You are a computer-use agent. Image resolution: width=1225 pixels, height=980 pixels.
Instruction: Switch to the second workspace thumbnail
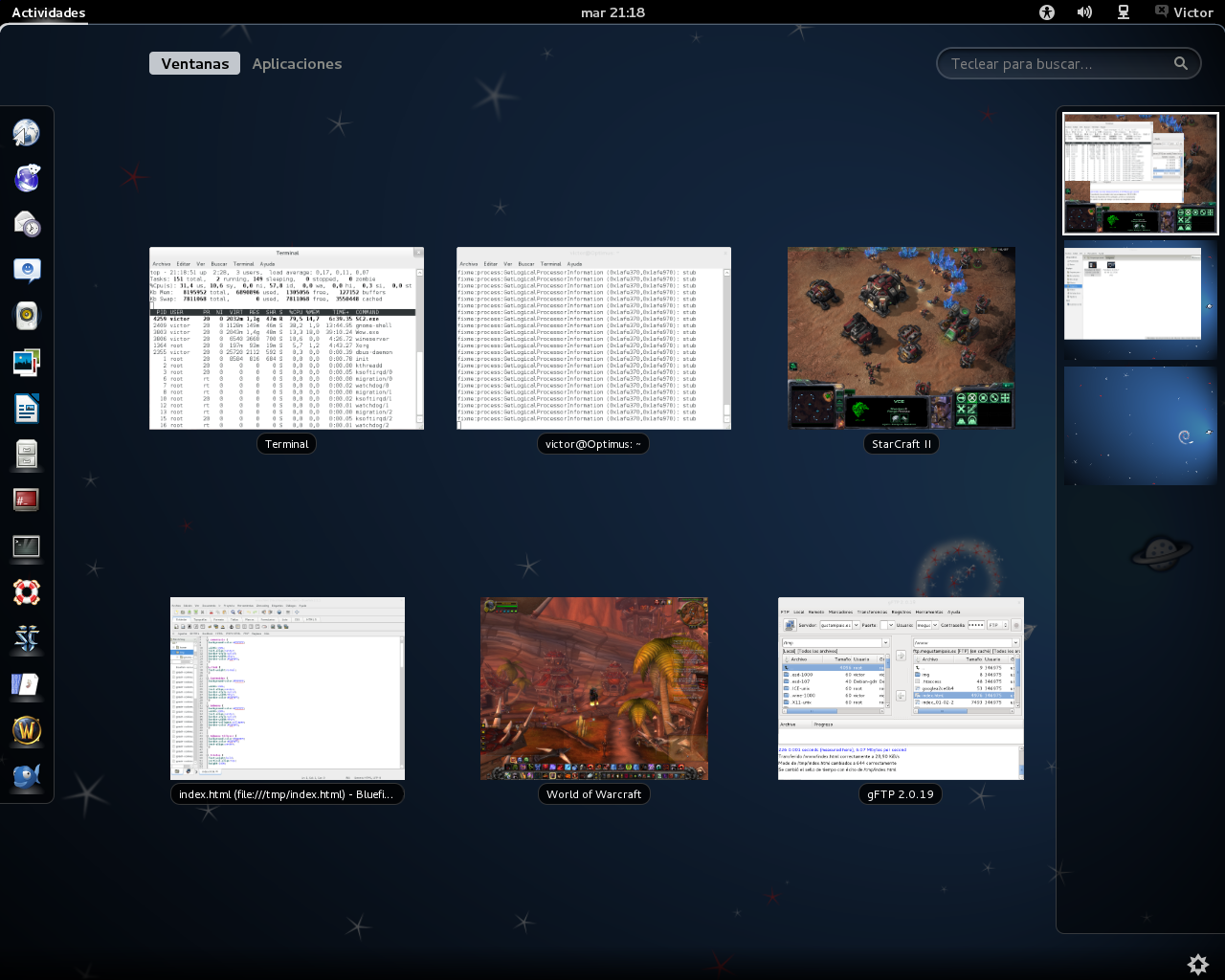tap(1141, 300)
